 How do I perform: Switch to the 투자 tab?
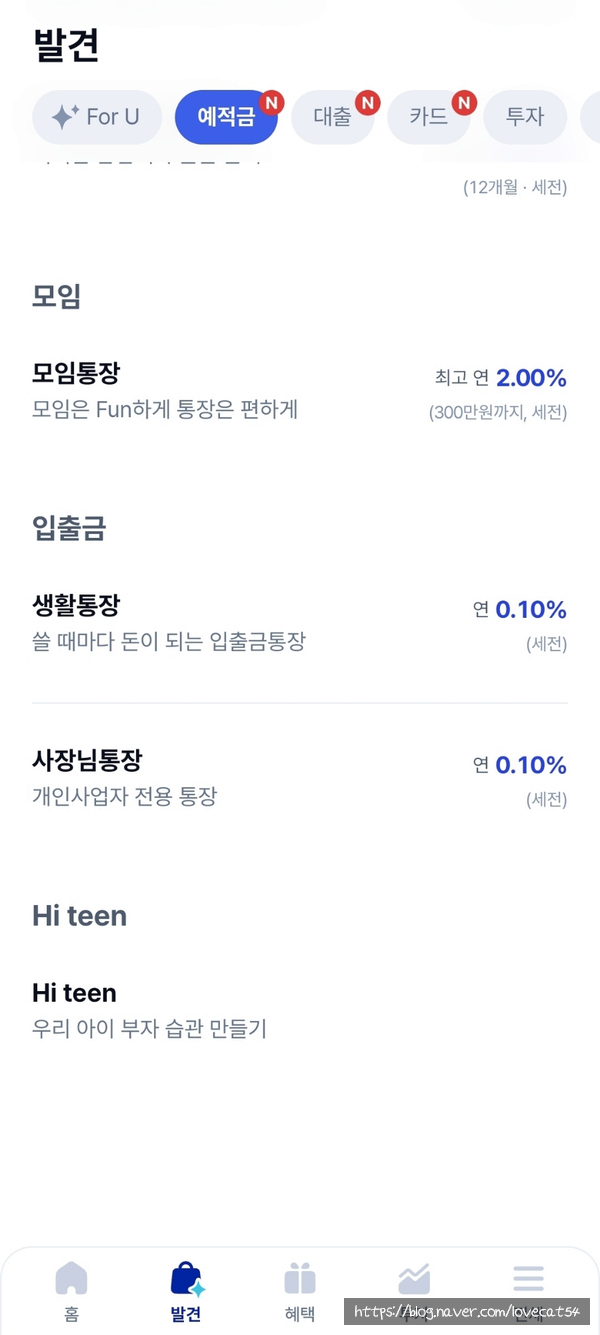(524, 117)
